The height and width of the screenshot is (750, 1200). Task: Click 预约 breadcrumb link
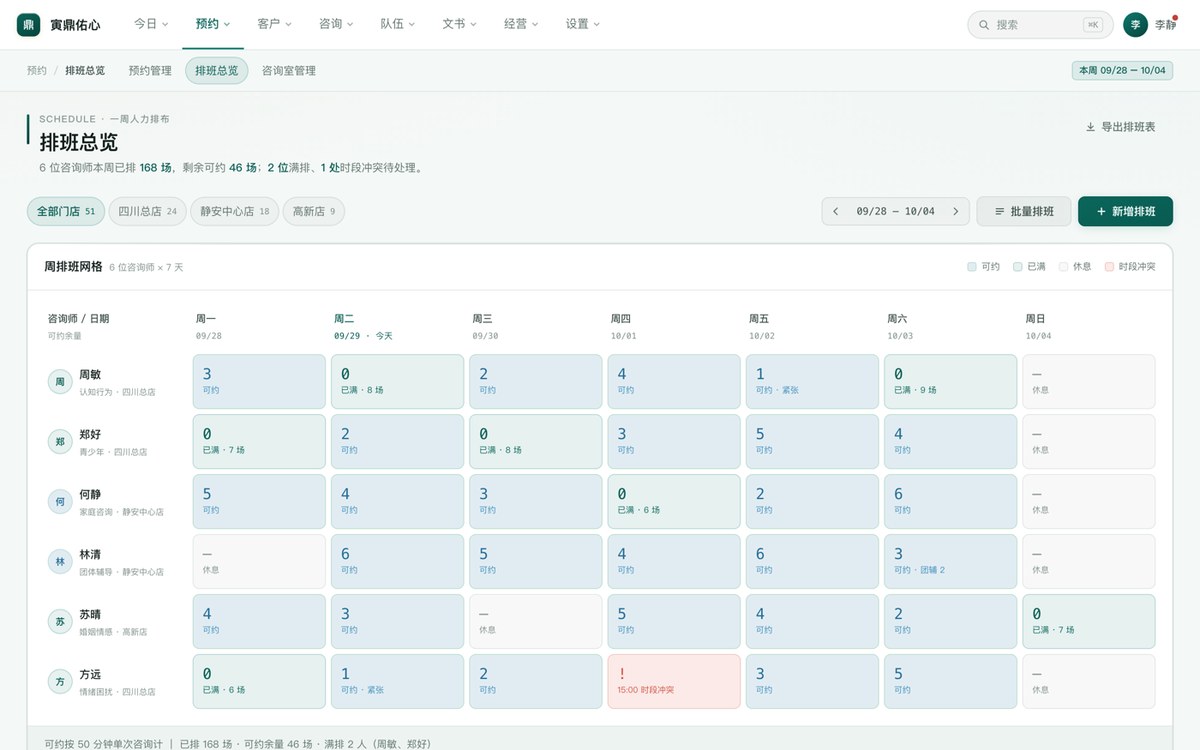pos(37,71)
